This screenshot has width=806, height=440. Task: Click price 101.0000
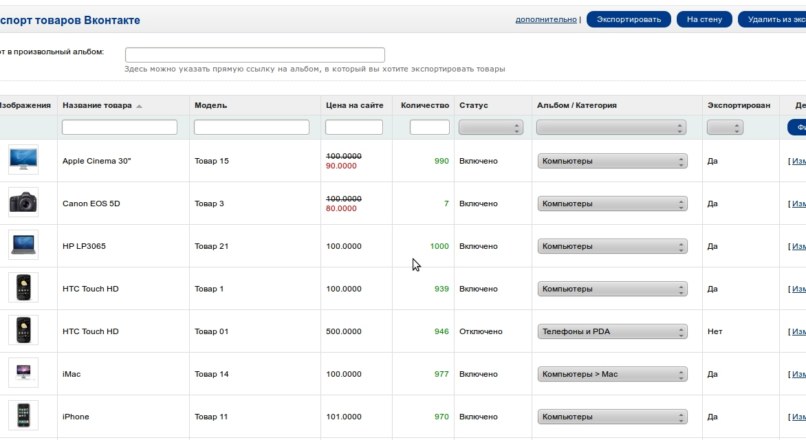click(x=343, y=417)
